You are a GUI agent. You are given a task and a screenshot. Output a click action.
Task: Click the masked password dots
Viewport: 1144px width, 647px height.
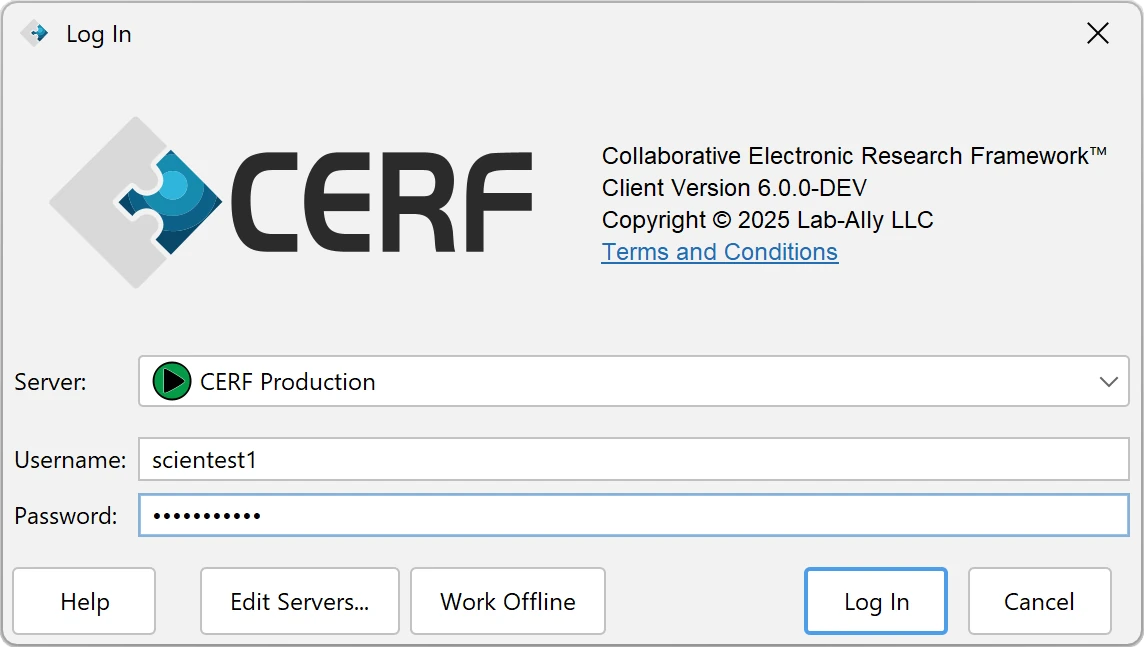[205, 515]
